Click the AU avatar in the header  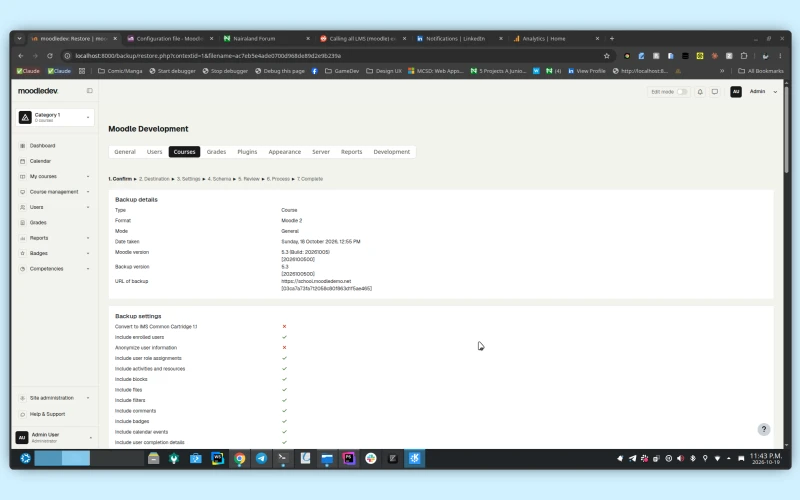coord(736,92)
